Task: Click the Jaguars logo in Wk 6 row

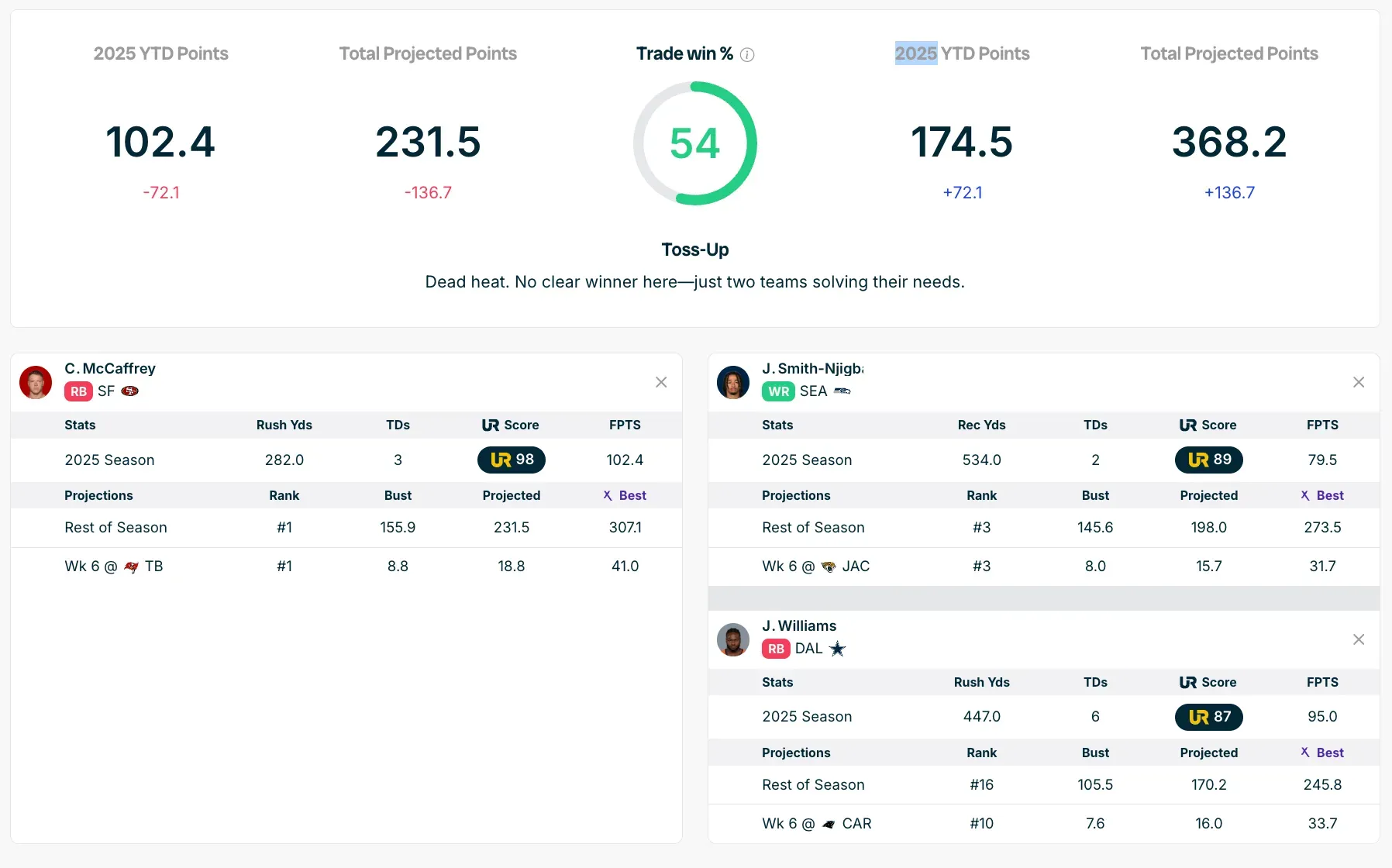Action: (829, 567)
